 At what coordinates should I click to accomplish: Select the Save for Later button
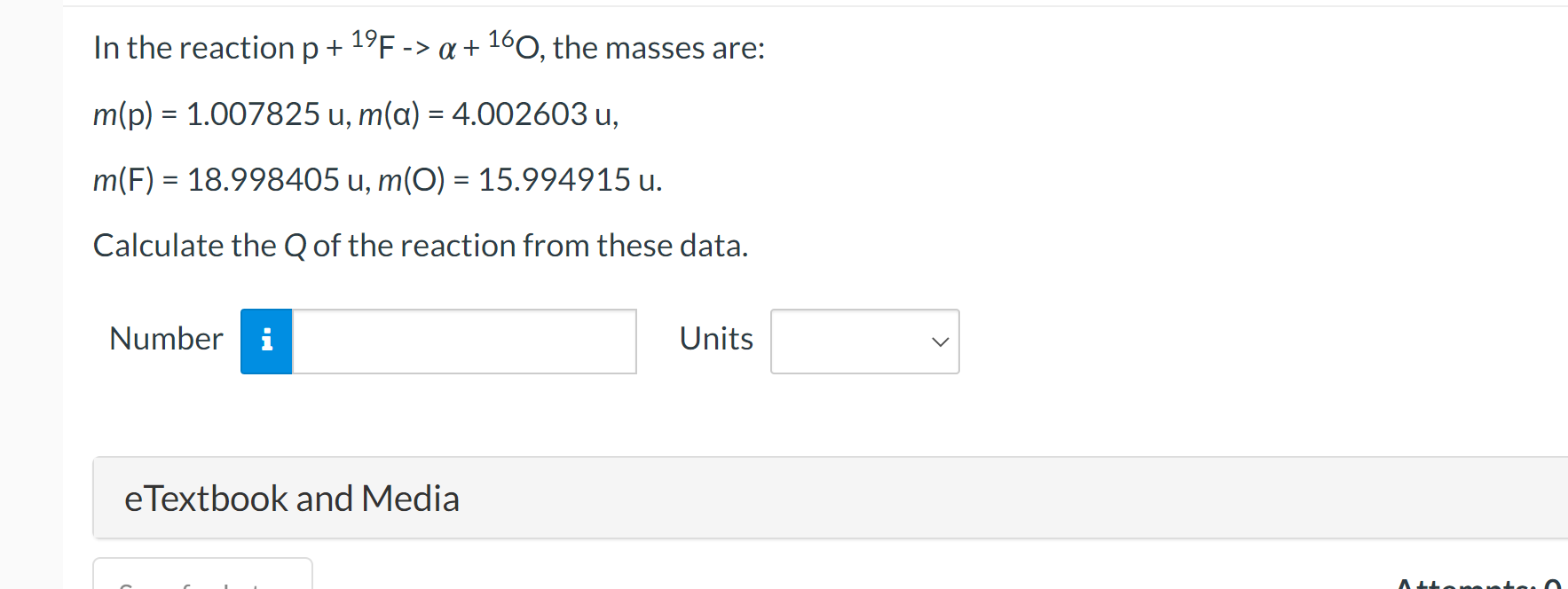[202, 581]
